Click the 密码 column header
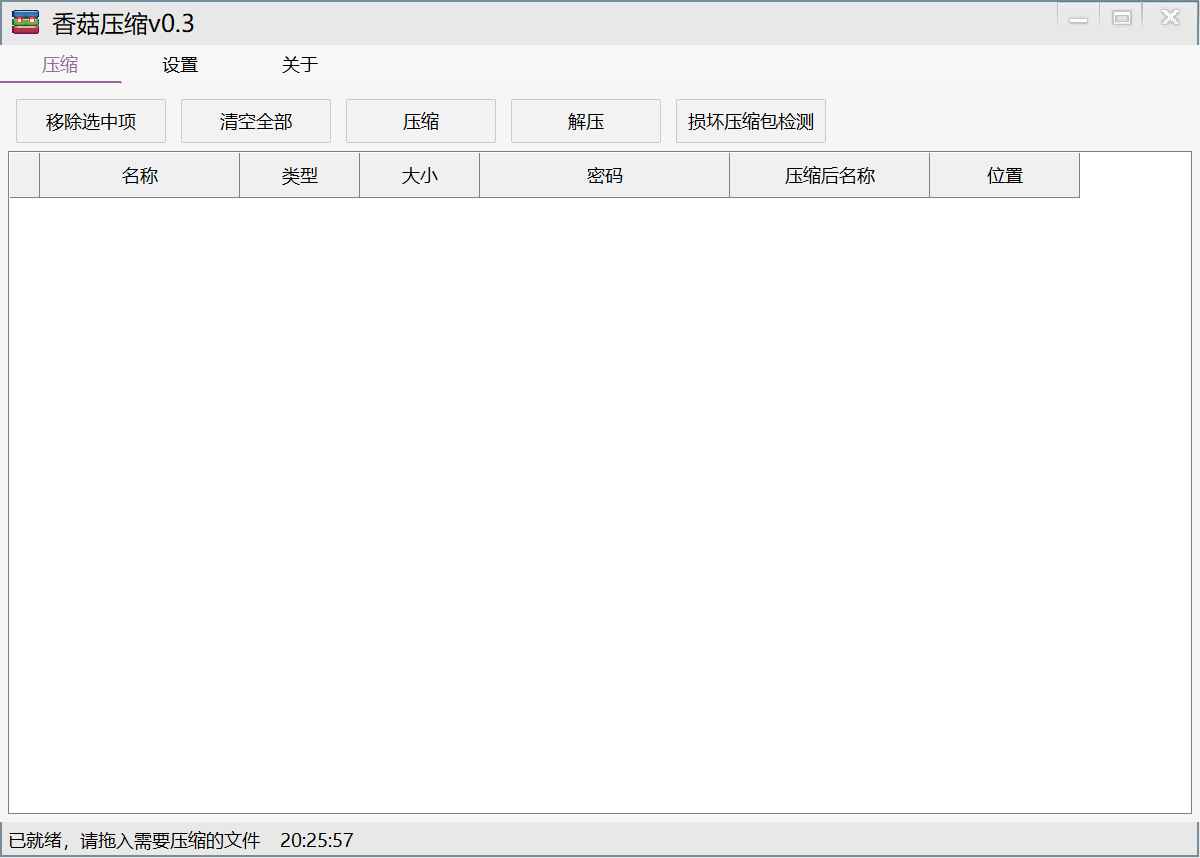The image size is (1200, 858). pos(604,174)
